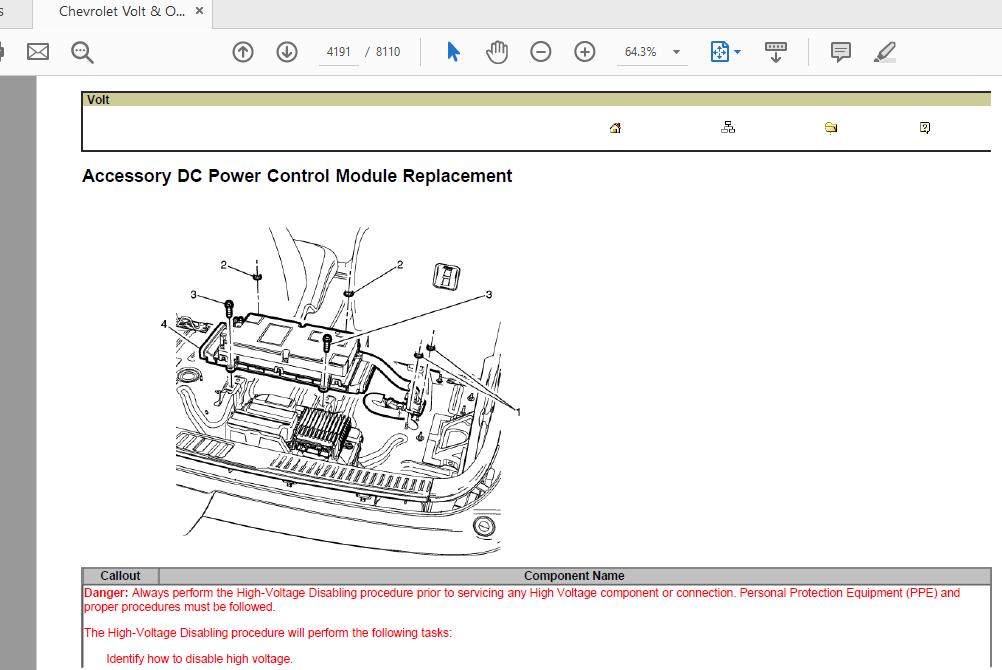Click the print icon at toolbar edge

click(x=2, y=52)
